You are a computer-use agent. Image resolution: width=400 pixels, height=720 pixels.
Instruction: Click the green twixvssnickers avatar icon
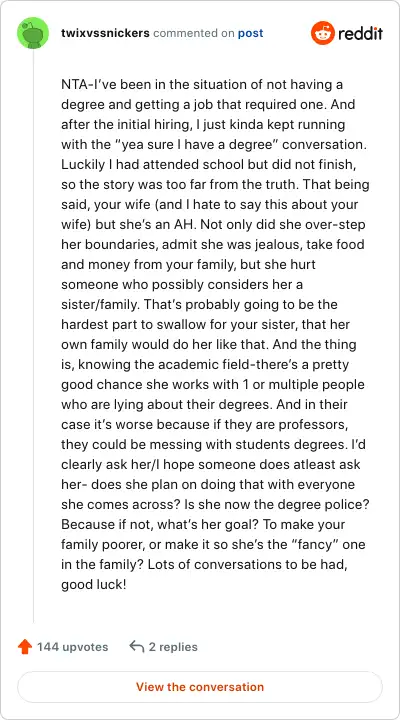[33, 33]
